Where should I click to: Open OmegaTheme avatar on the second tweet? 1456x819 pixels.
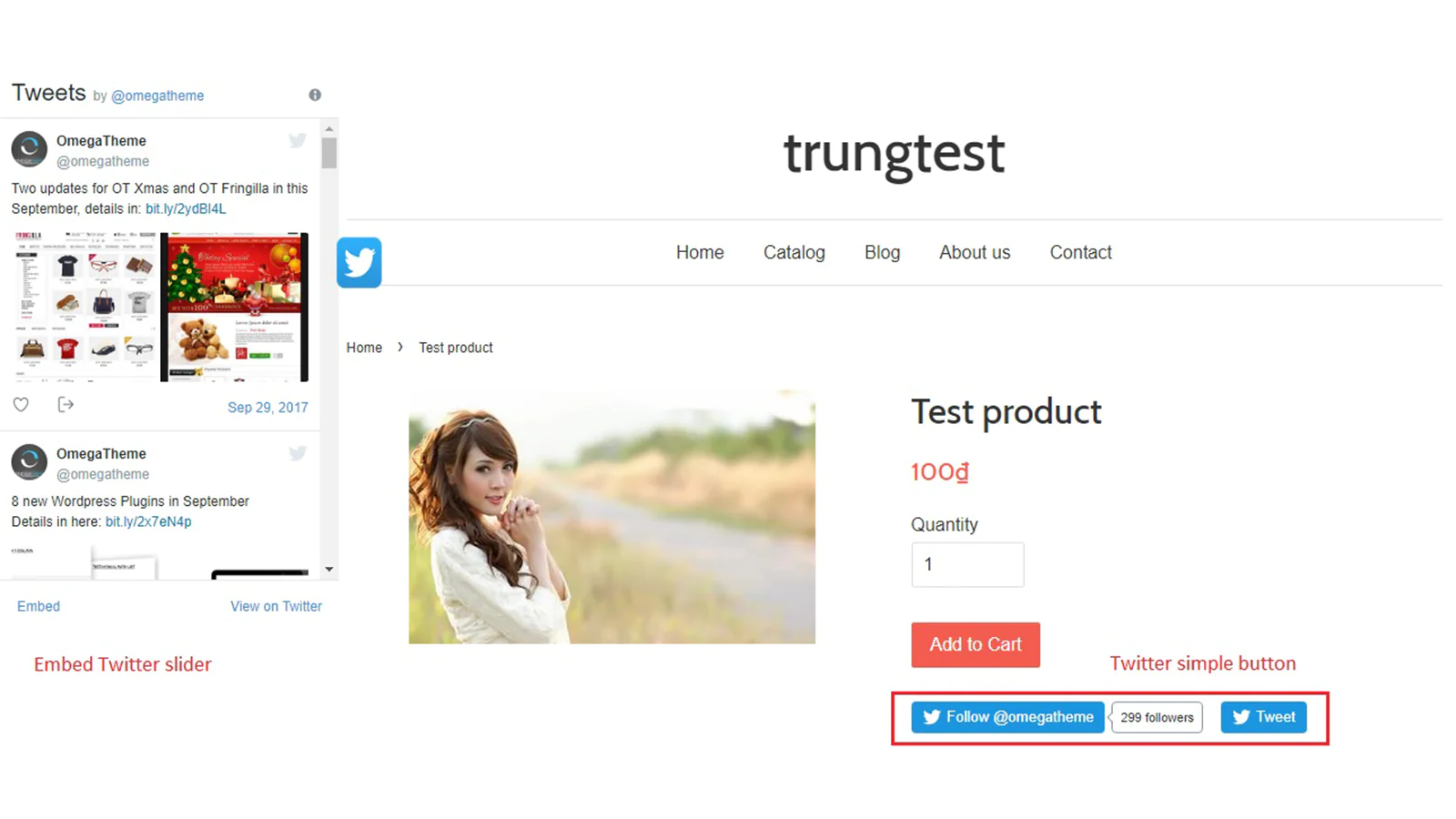tap(29, 462)
